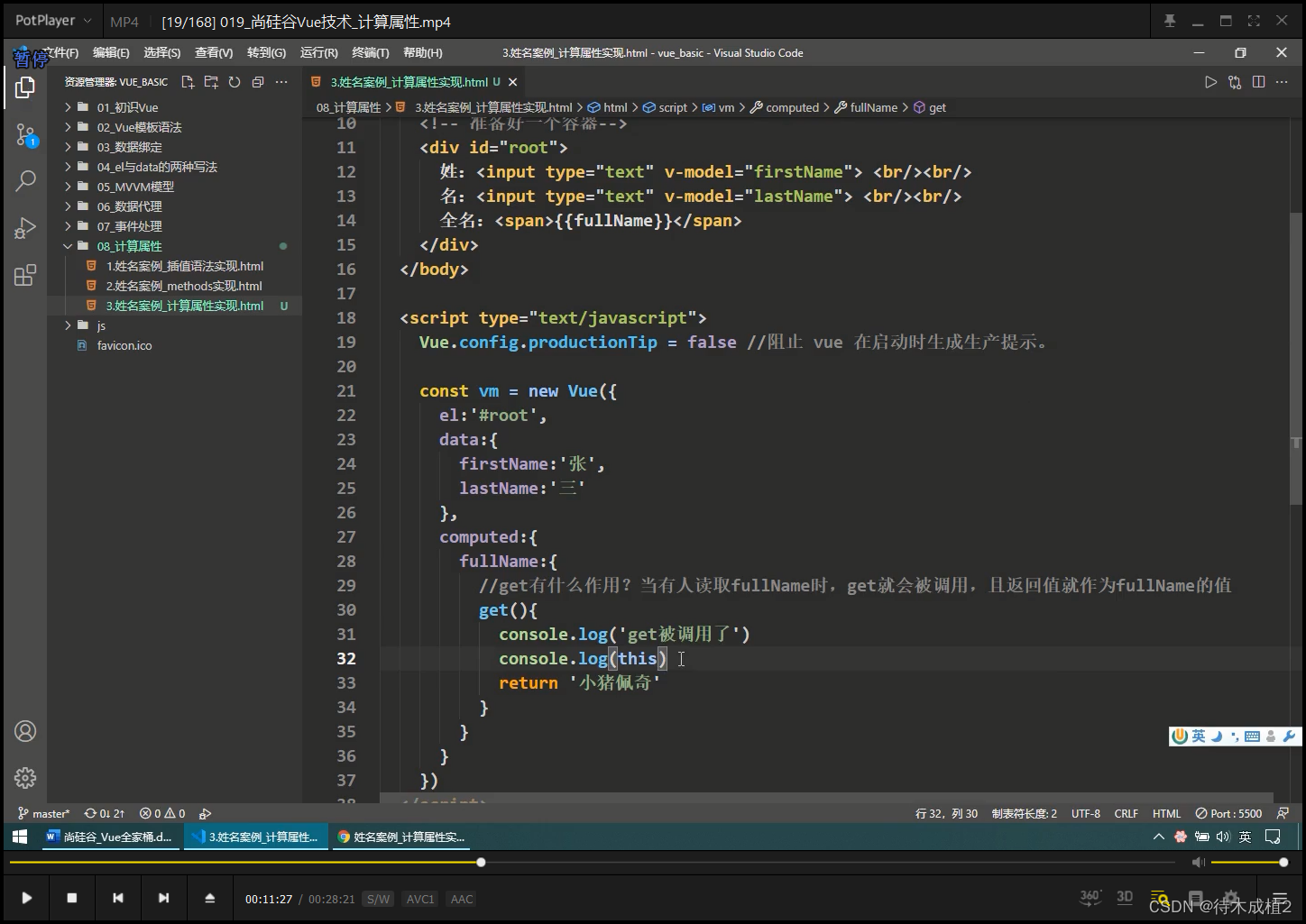Click the video seek bar position handle
This screenshot has width=1306, height=924.
(x=481, y=863)
